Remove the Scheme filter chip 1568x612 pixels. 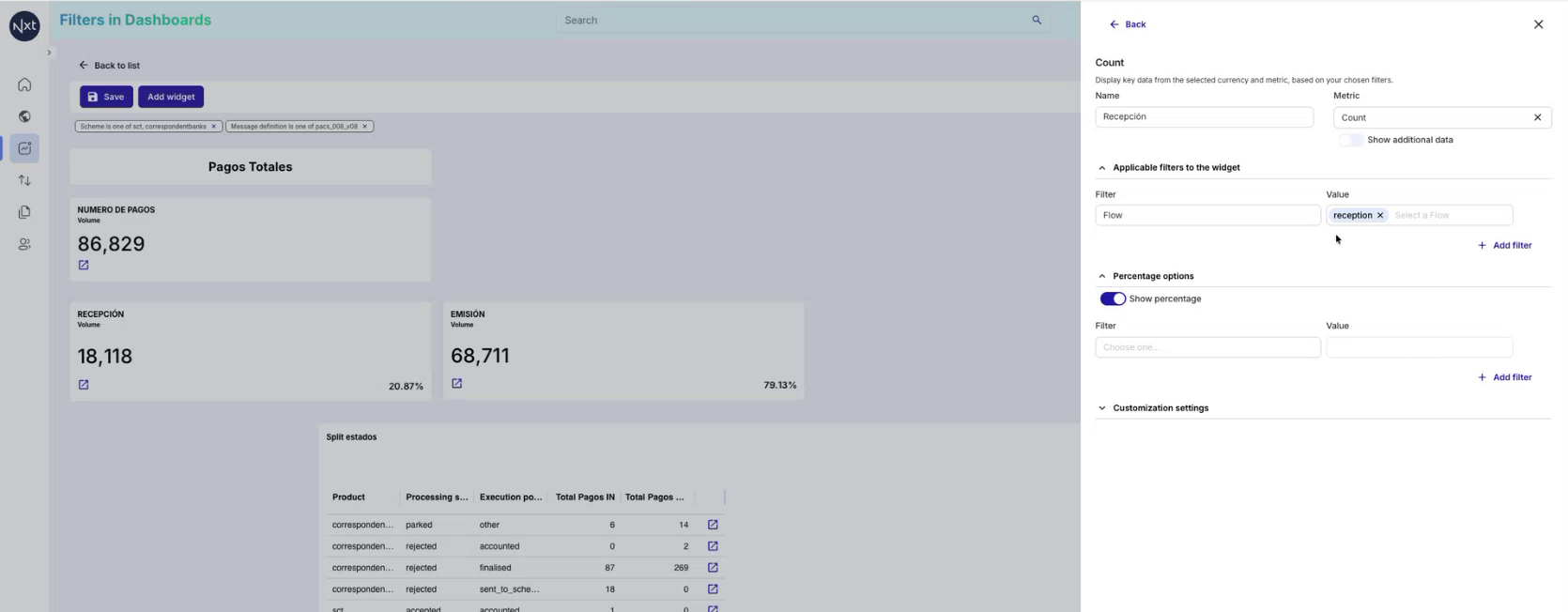click(213, 126)
